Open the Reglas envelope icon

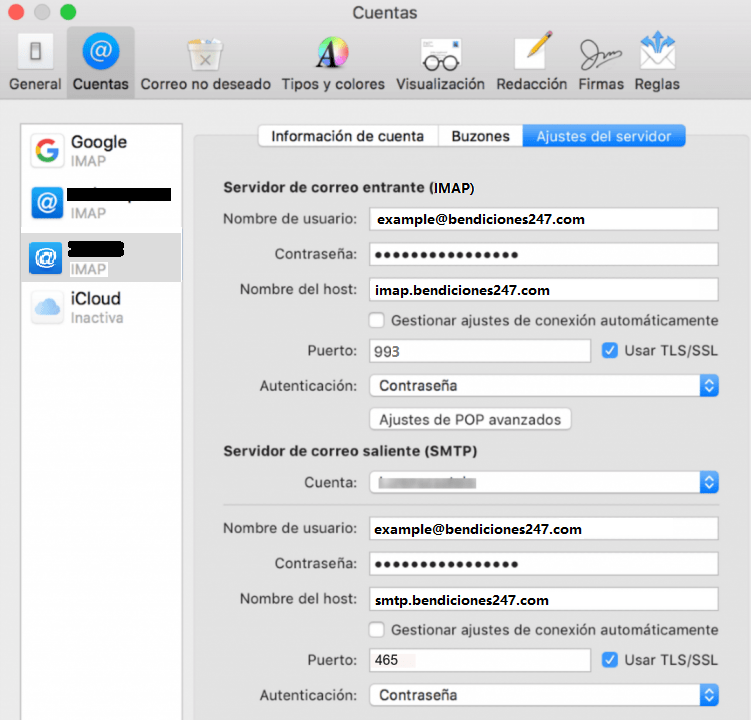click(x=657, y=53)
